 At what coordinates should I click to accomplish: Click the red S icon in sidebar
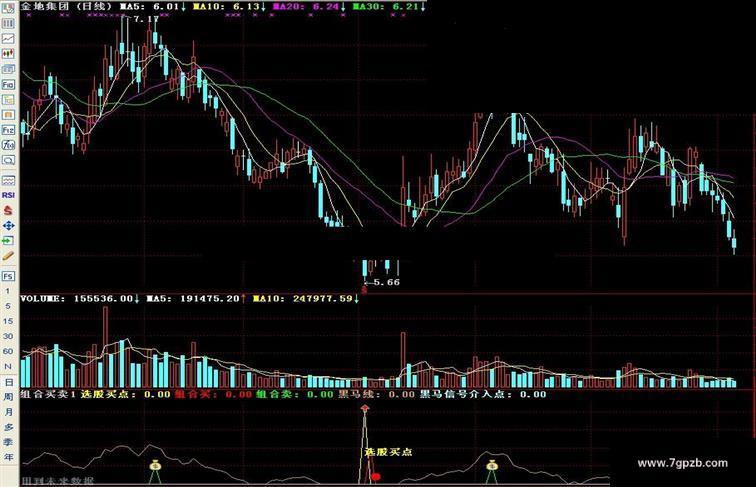tap(8, 210)
